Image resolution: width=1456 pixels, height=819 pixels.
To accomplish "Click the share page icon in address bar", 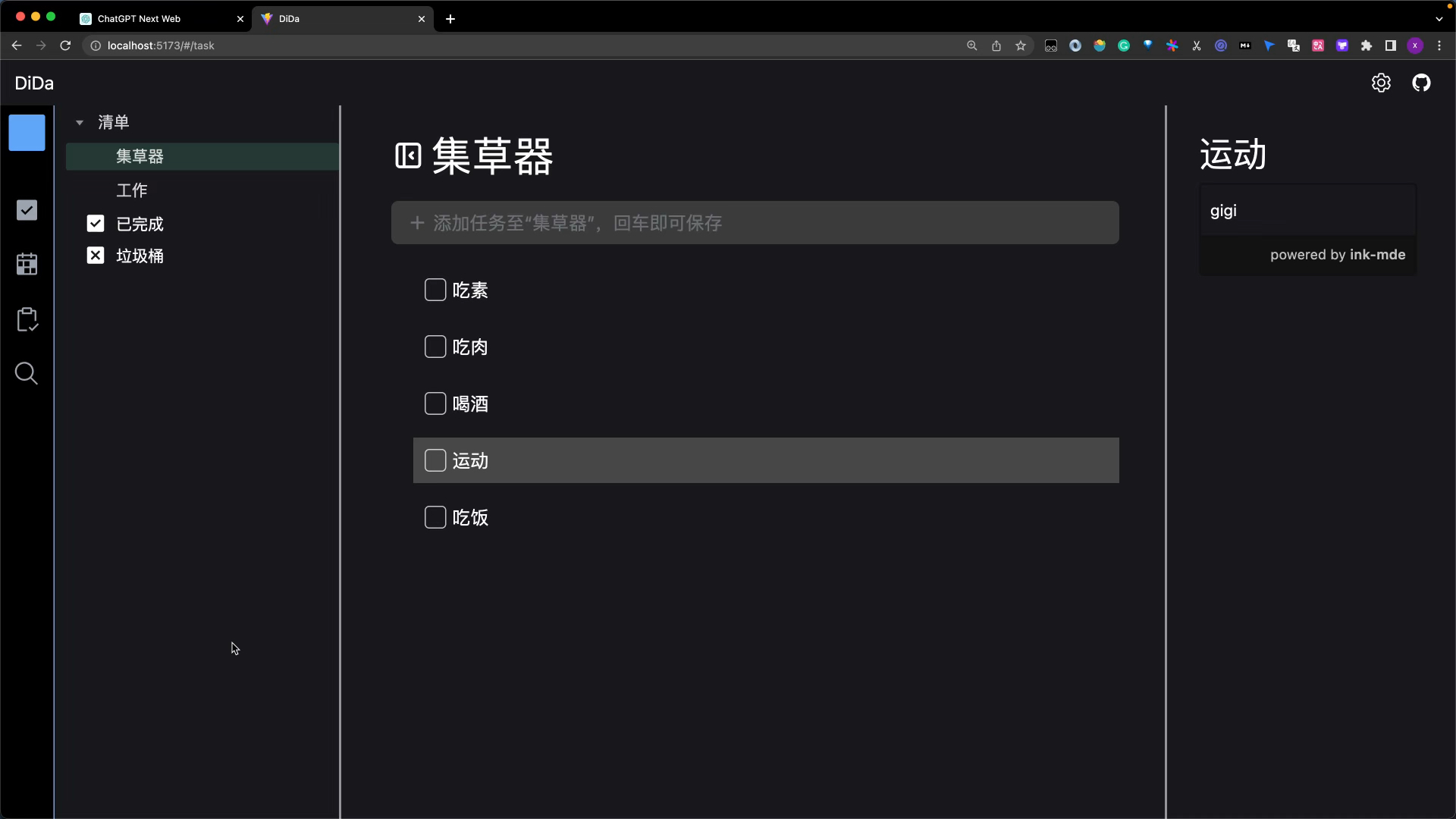I will tap(996, 45).
